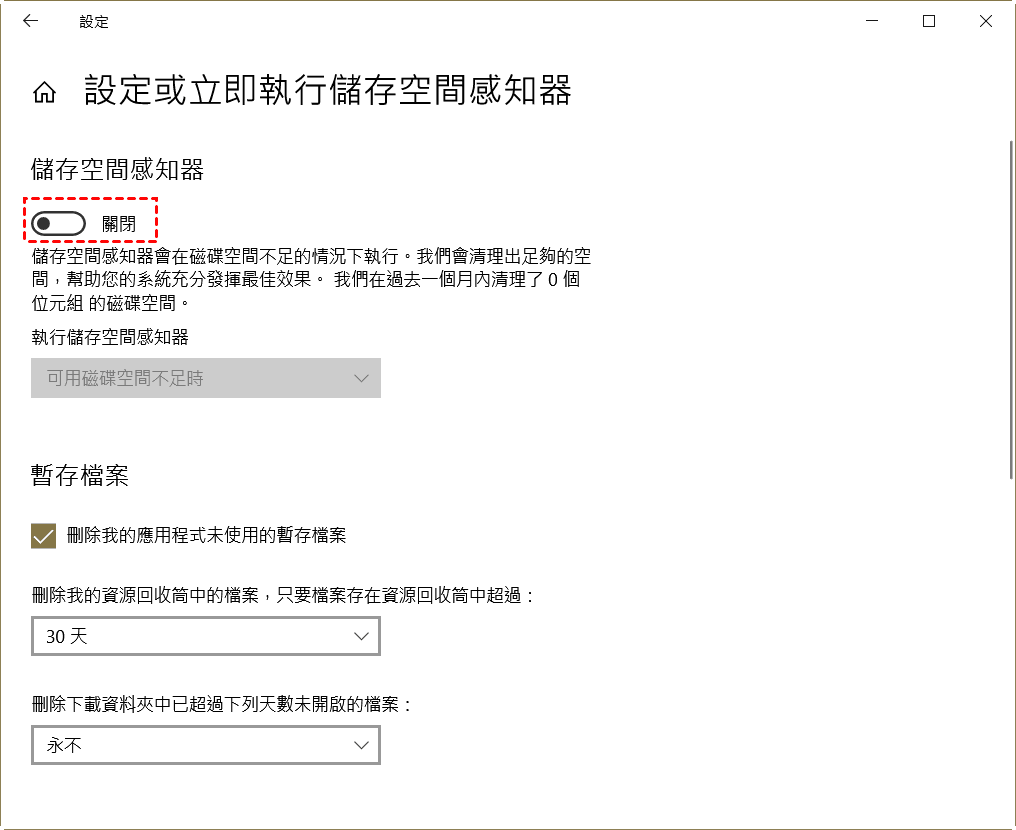Image resolution: width=1016 pixels, height=830 pixels.
Task: Close the 設定 window
Action: tap(986, 21)
